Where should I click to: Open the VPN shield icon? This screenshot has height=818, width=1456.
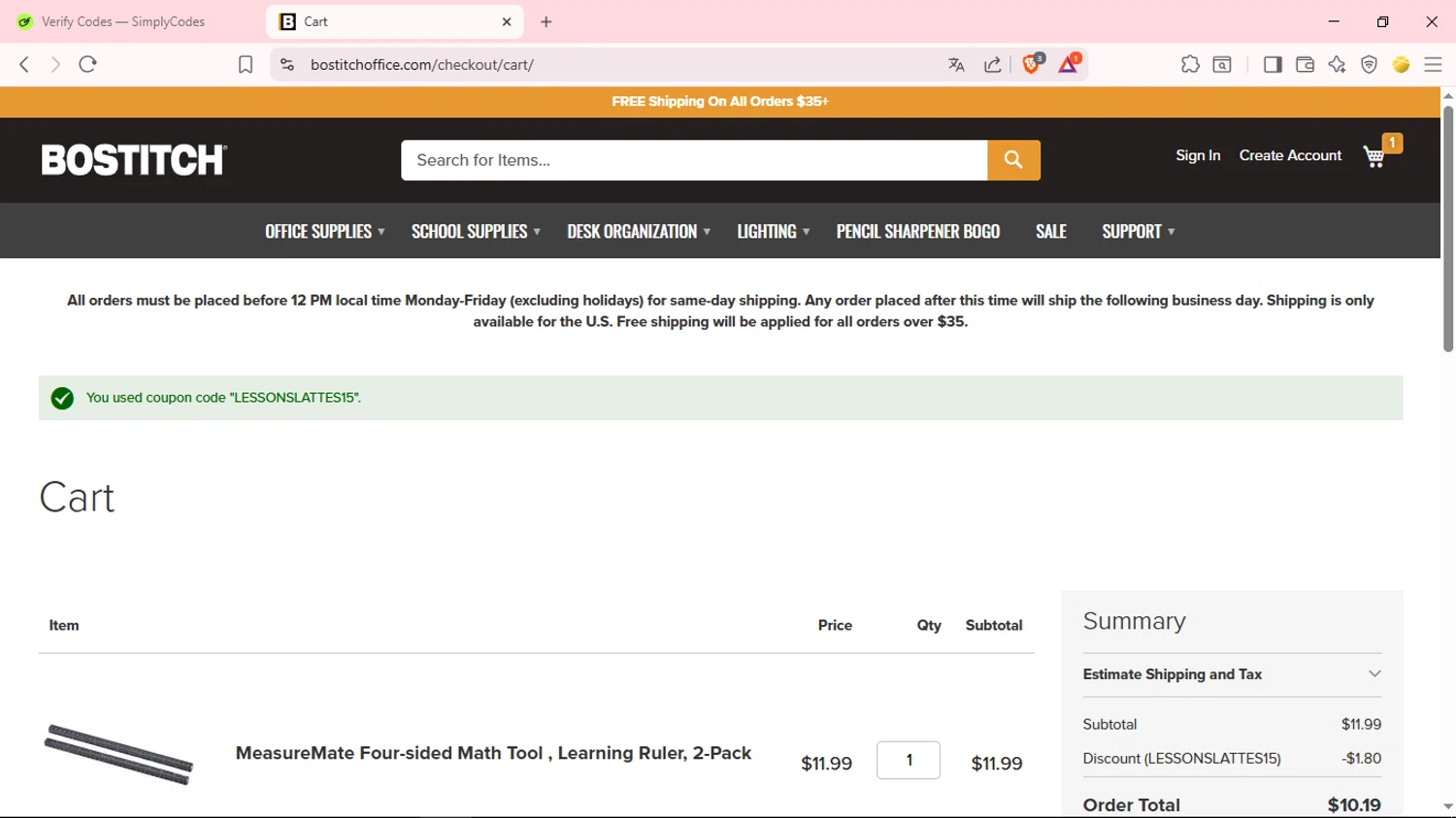(1369, 64)
